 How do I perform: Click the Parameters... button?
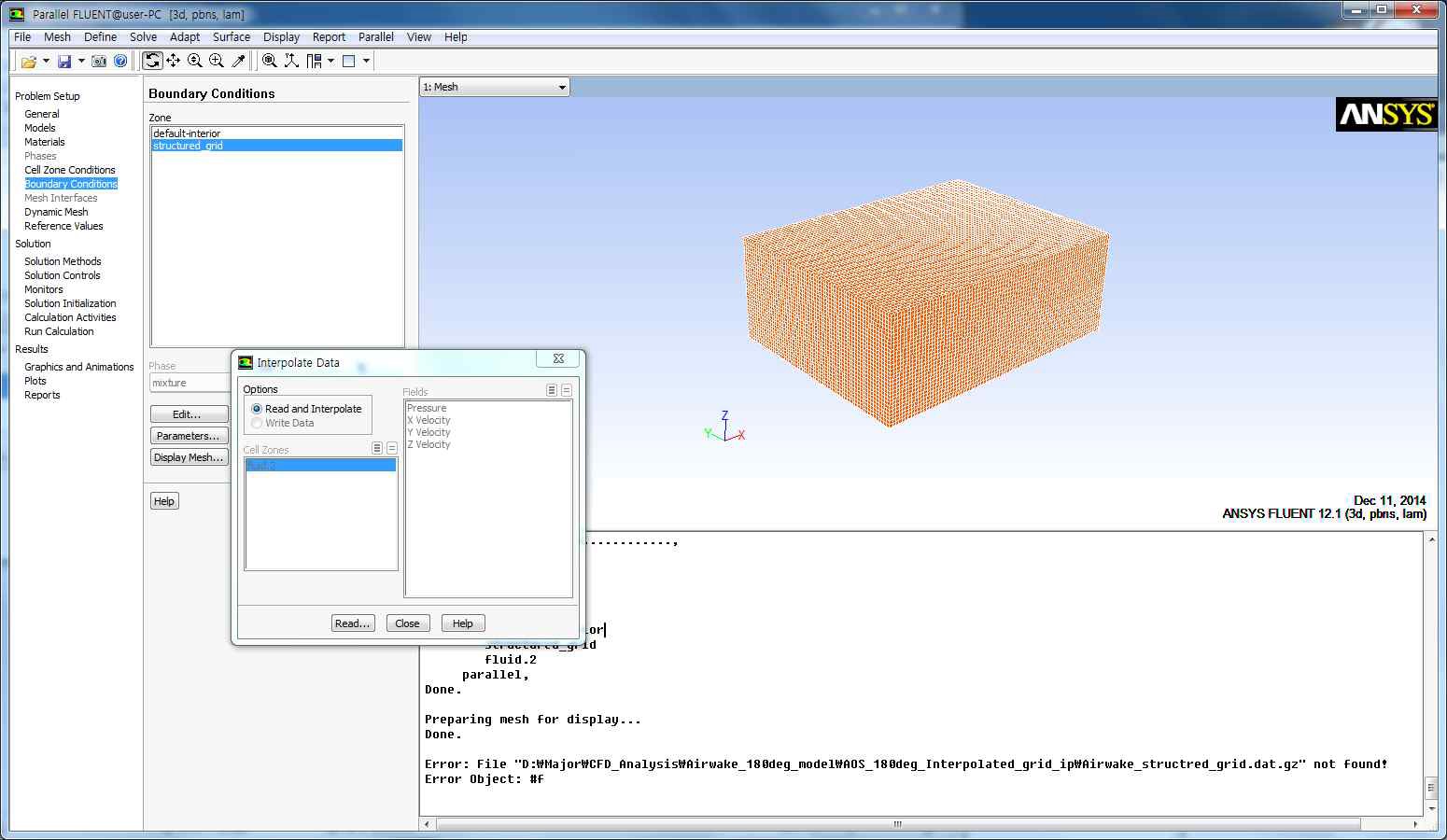coord(190,436)
